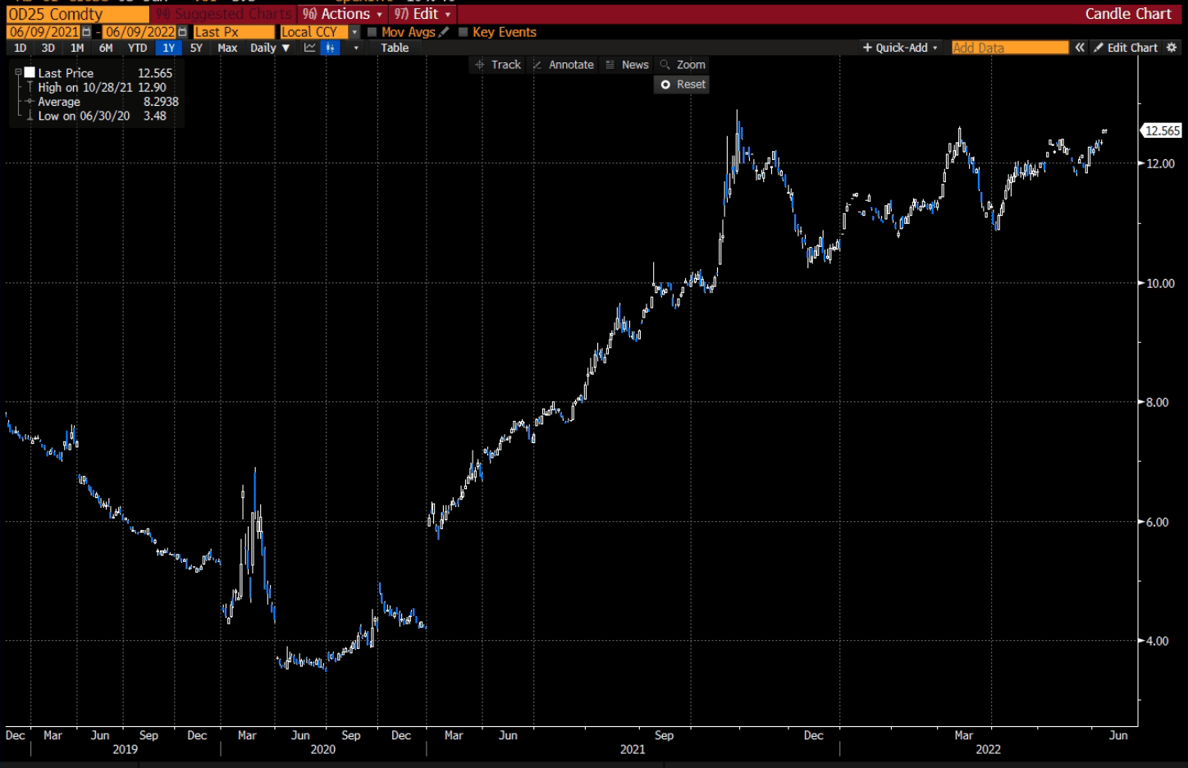
Task: Click the 2021 year label on axis
Action: coord(633,749)
